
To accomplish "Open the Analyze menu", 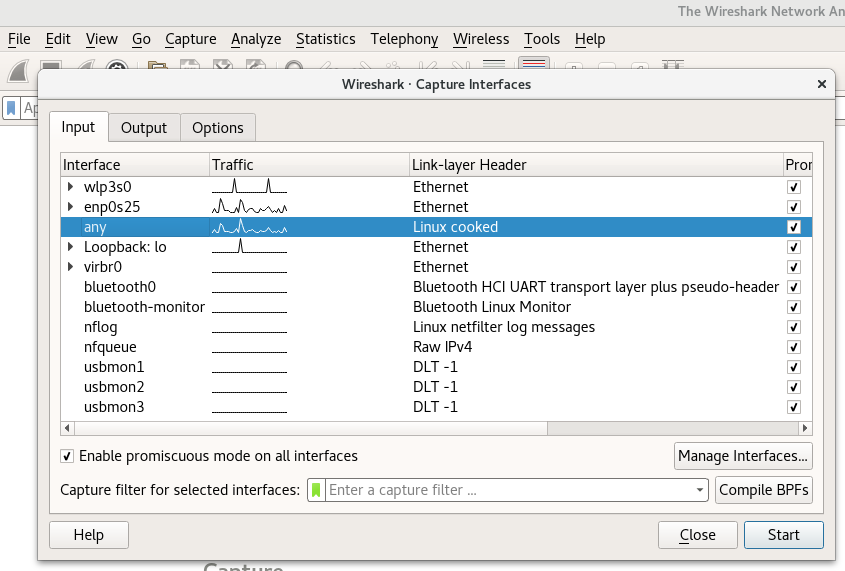I will [x=256, y=39].
